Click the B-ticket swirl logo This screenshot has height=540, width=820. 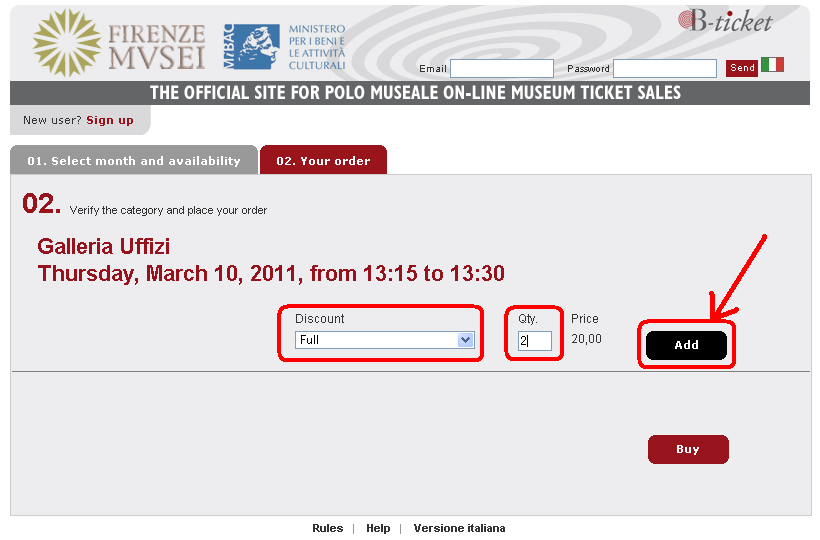pos(725,21)
